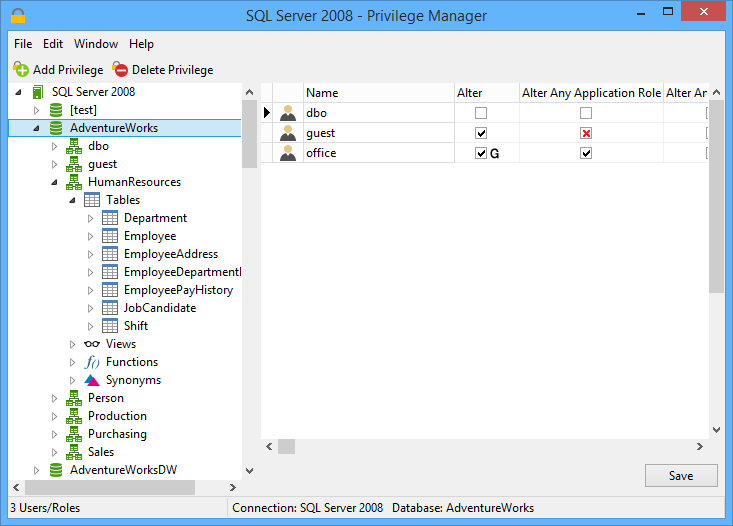Click the Department table icon

click(x=110, y=218)
